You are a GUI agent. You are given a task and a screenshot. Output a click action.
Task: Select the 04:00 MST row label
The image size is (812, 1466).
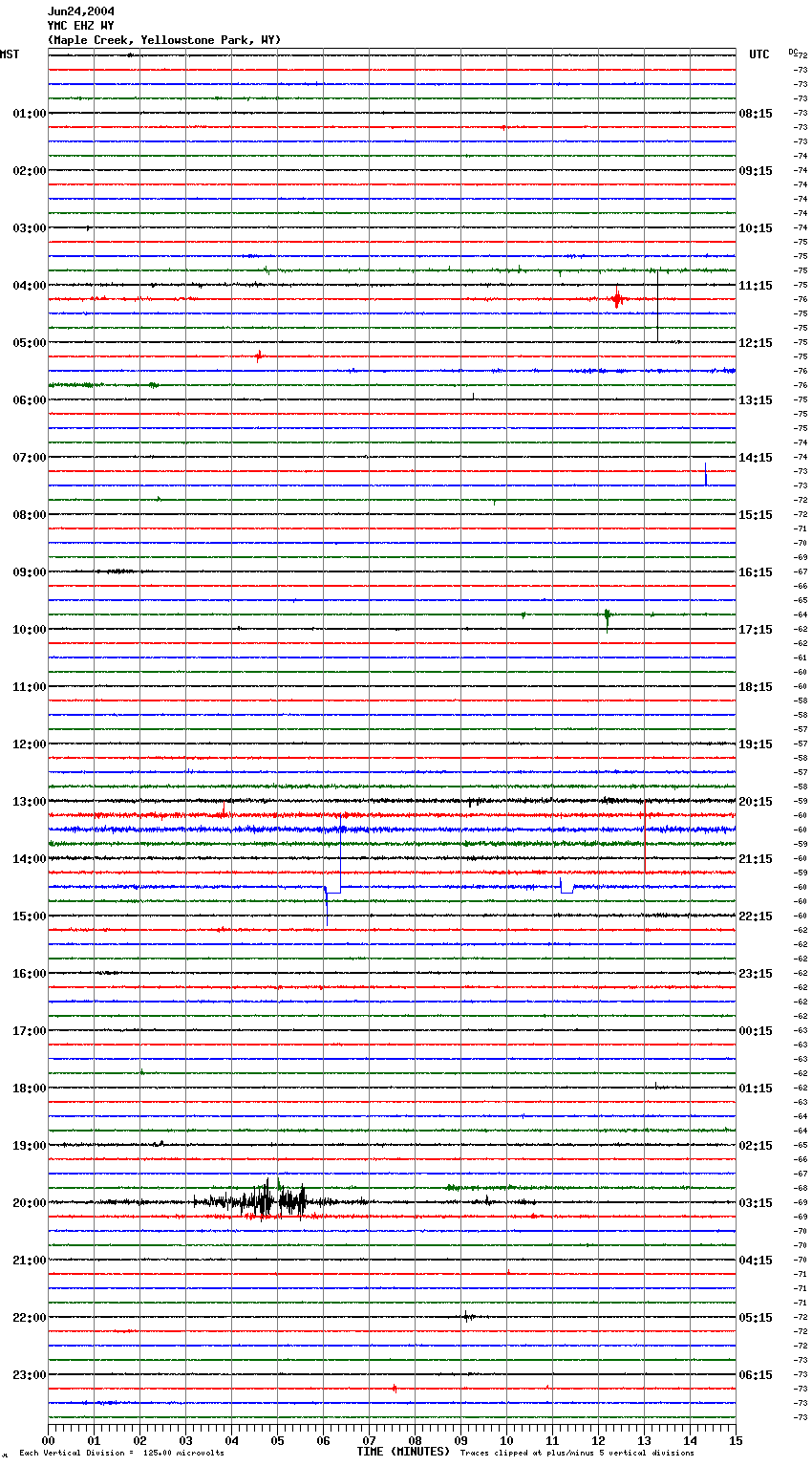pyautogui.click(x=29, y=286)
